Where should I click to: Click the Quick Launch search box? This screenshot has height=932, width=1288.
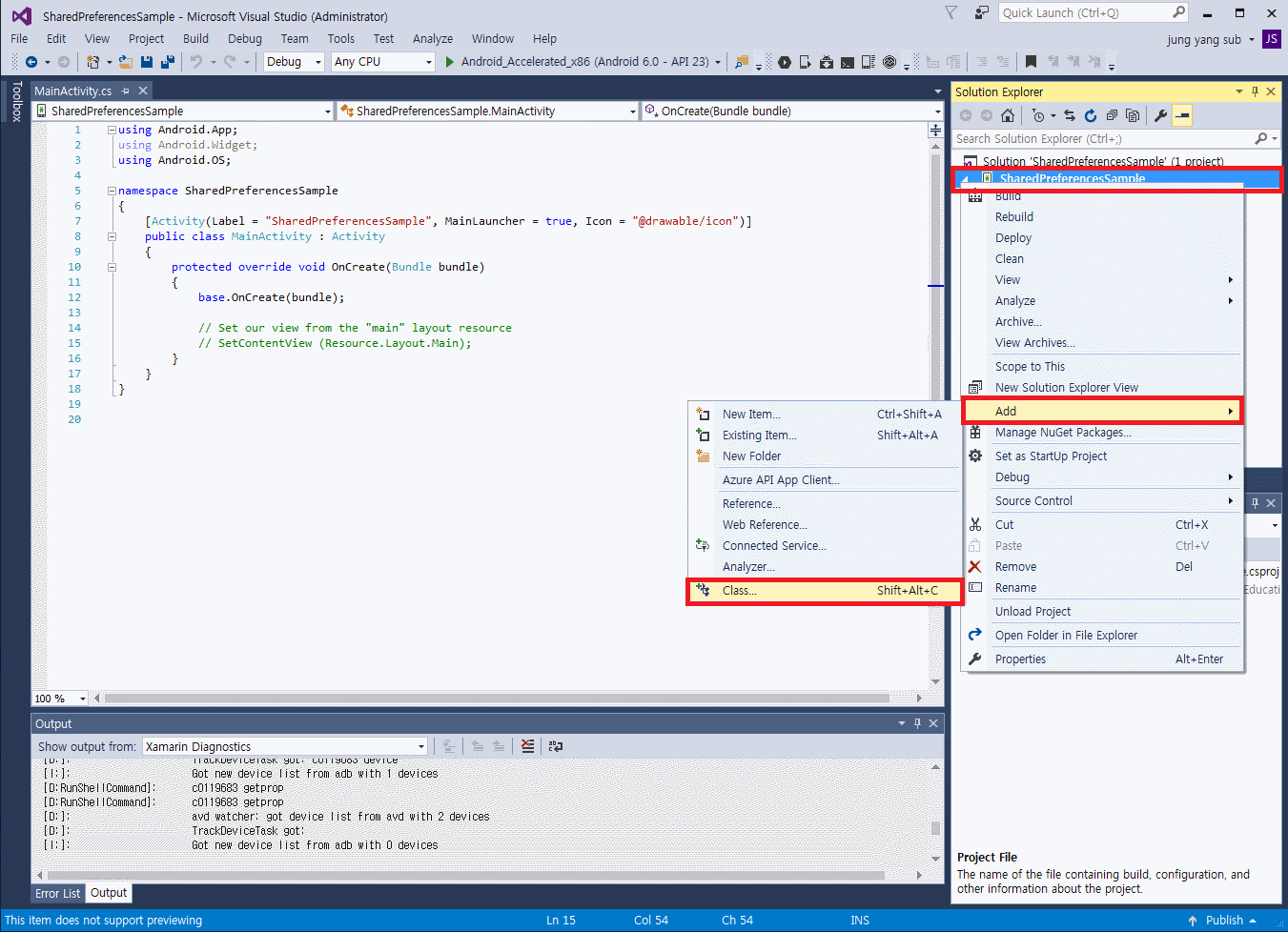point(1093,12)
